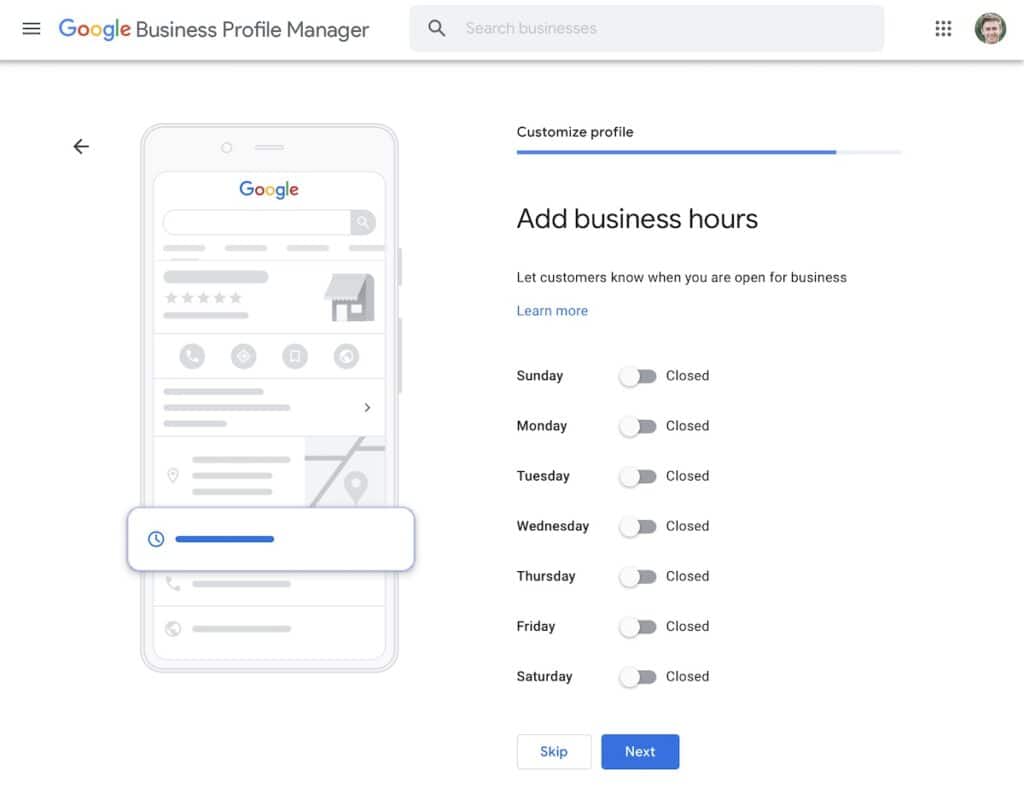Viewport: 1024px width, 799px height.
Task: Click the globe website icon in preview
Action: pyautogui.click(x=346, y=356)
